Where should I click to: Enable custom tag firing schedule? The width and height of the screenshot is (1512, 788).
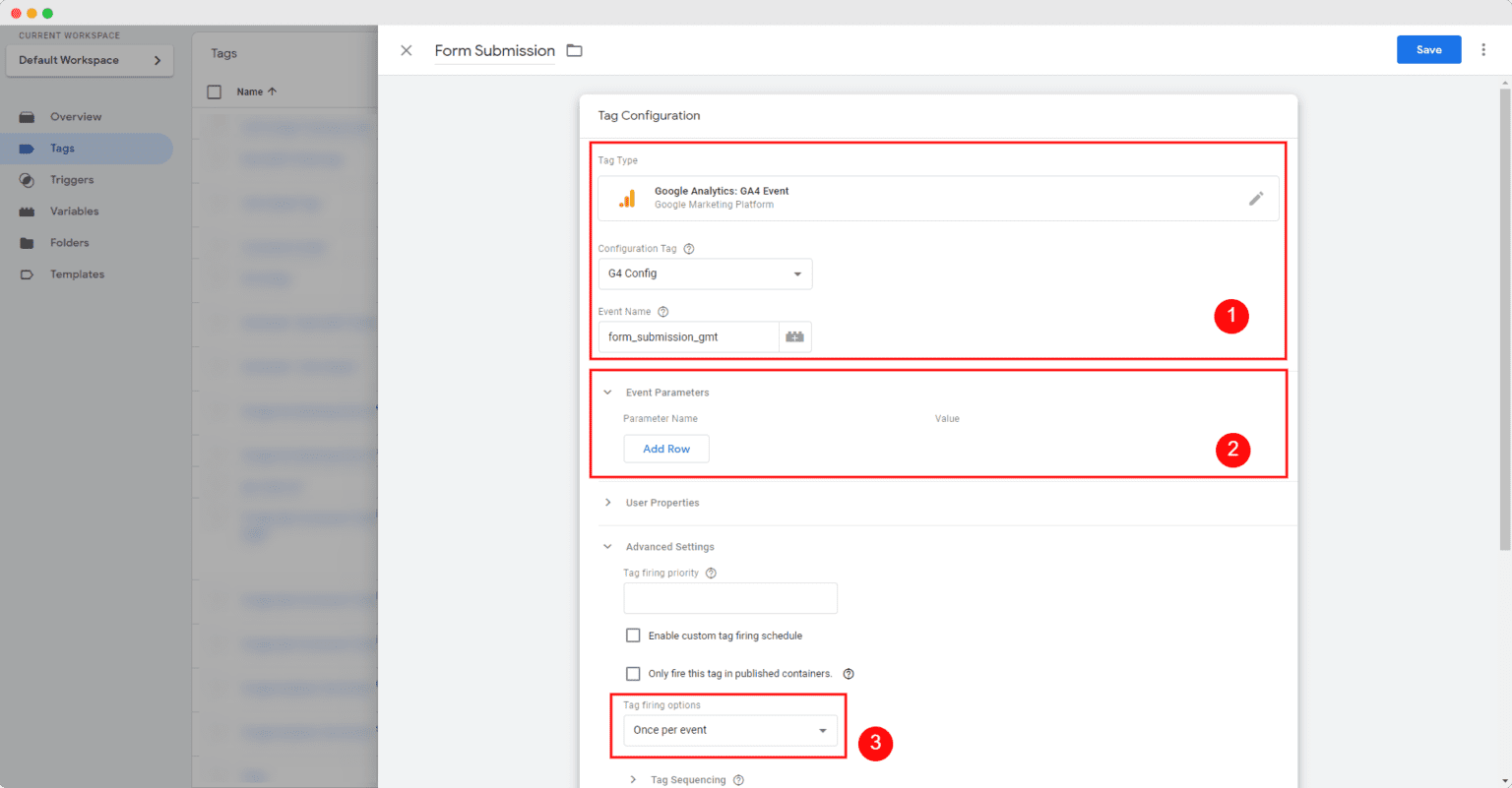(x=633, y=635)
